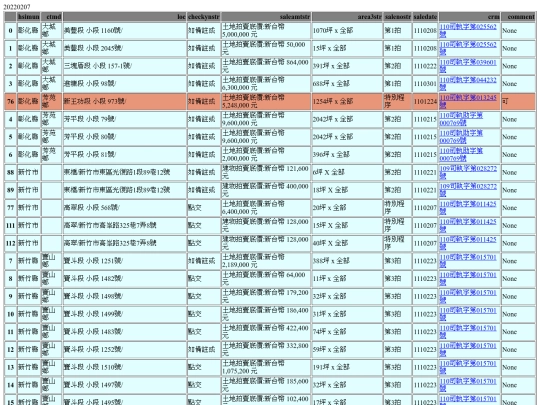This screenshot has height=405, width=540.
Task: Open the crm link in row 13
Action: tap(468, 367)
